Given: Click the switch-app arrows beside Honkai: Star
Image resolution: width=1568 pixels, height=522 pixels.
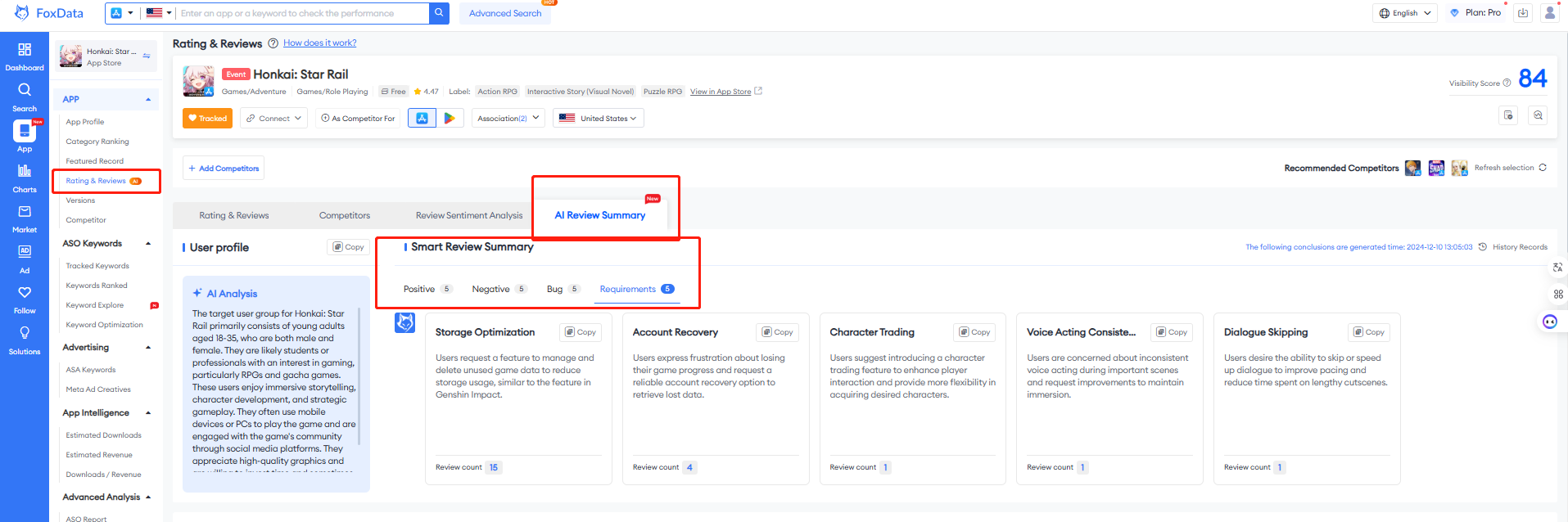Looking at the screenshot, I should tap(147, 56).
